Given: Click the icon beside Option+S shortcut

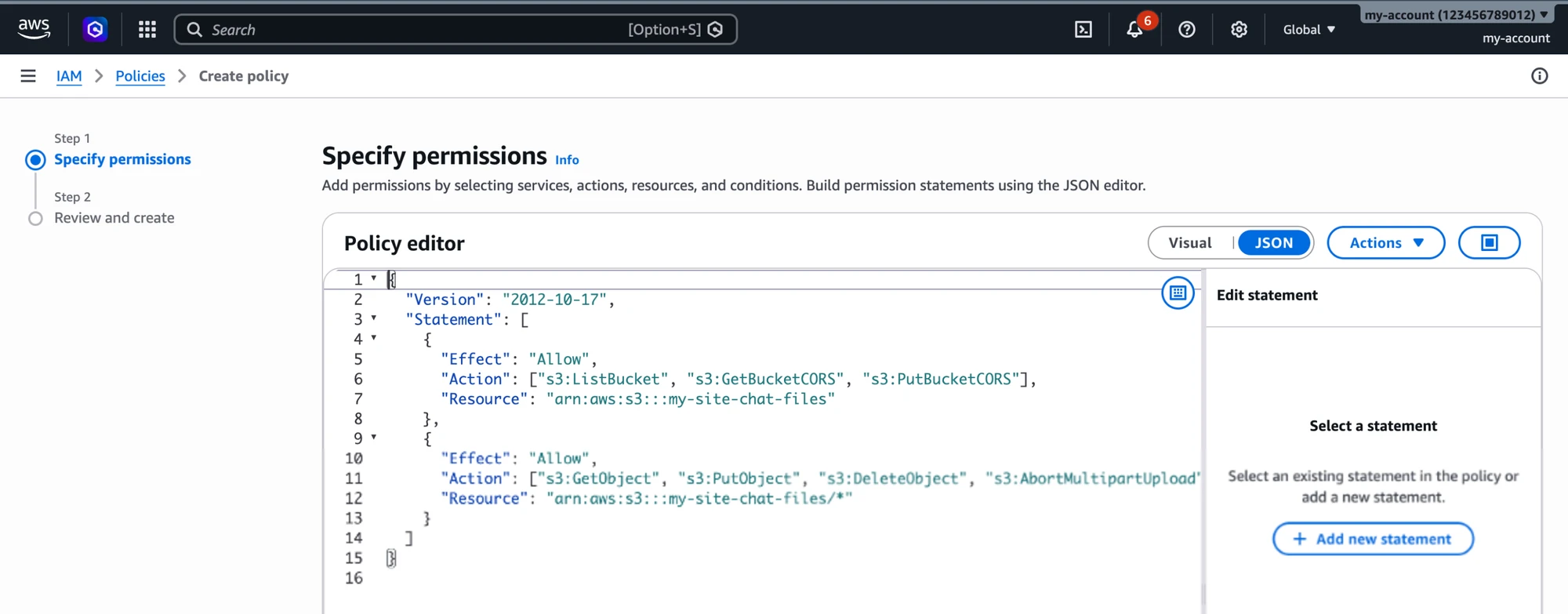Looking at the screenshot, I should click(x=715, y=29).
